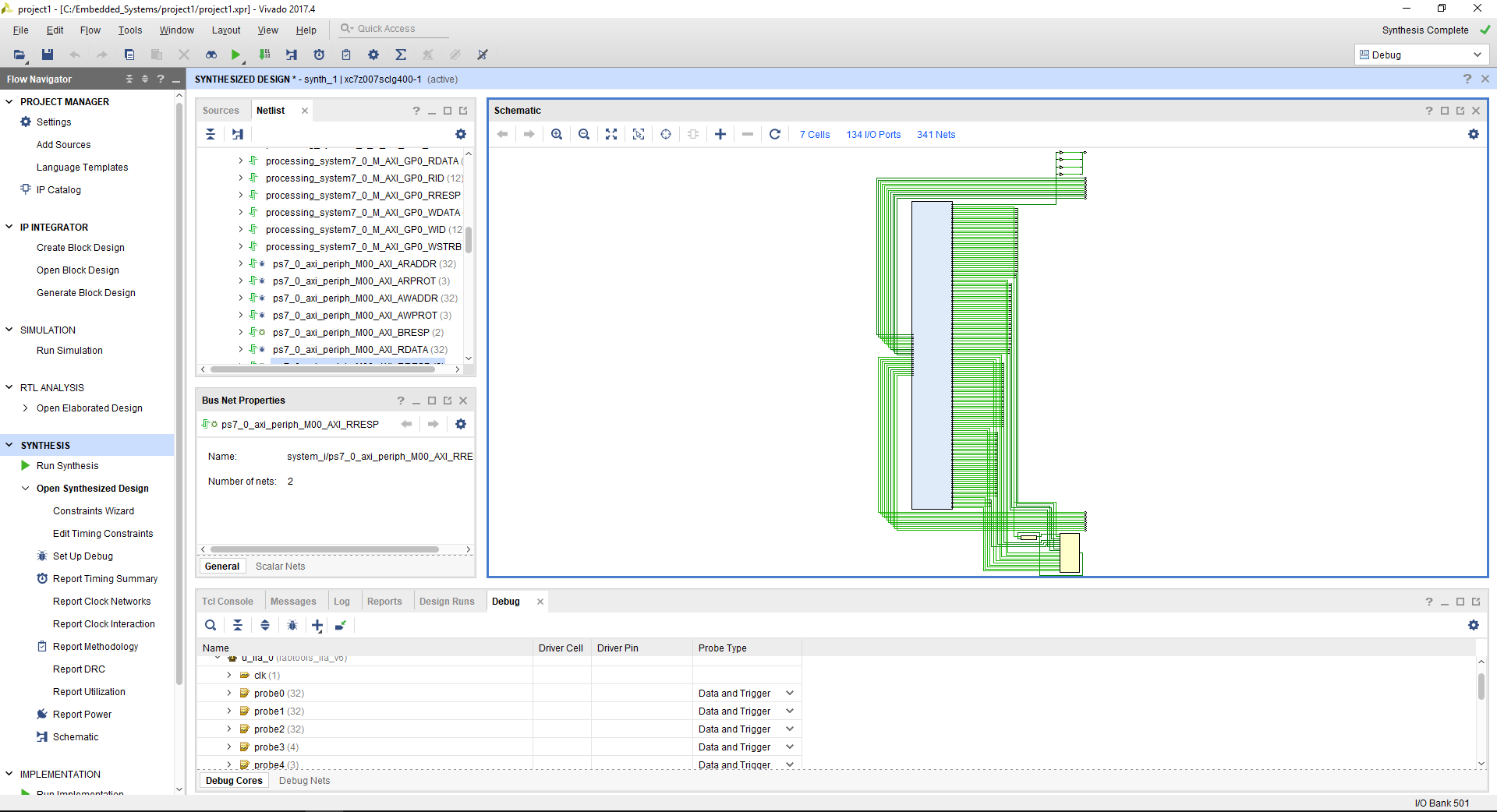
Task: Click the Netlist vertical scrollbar
Action: 469,240
